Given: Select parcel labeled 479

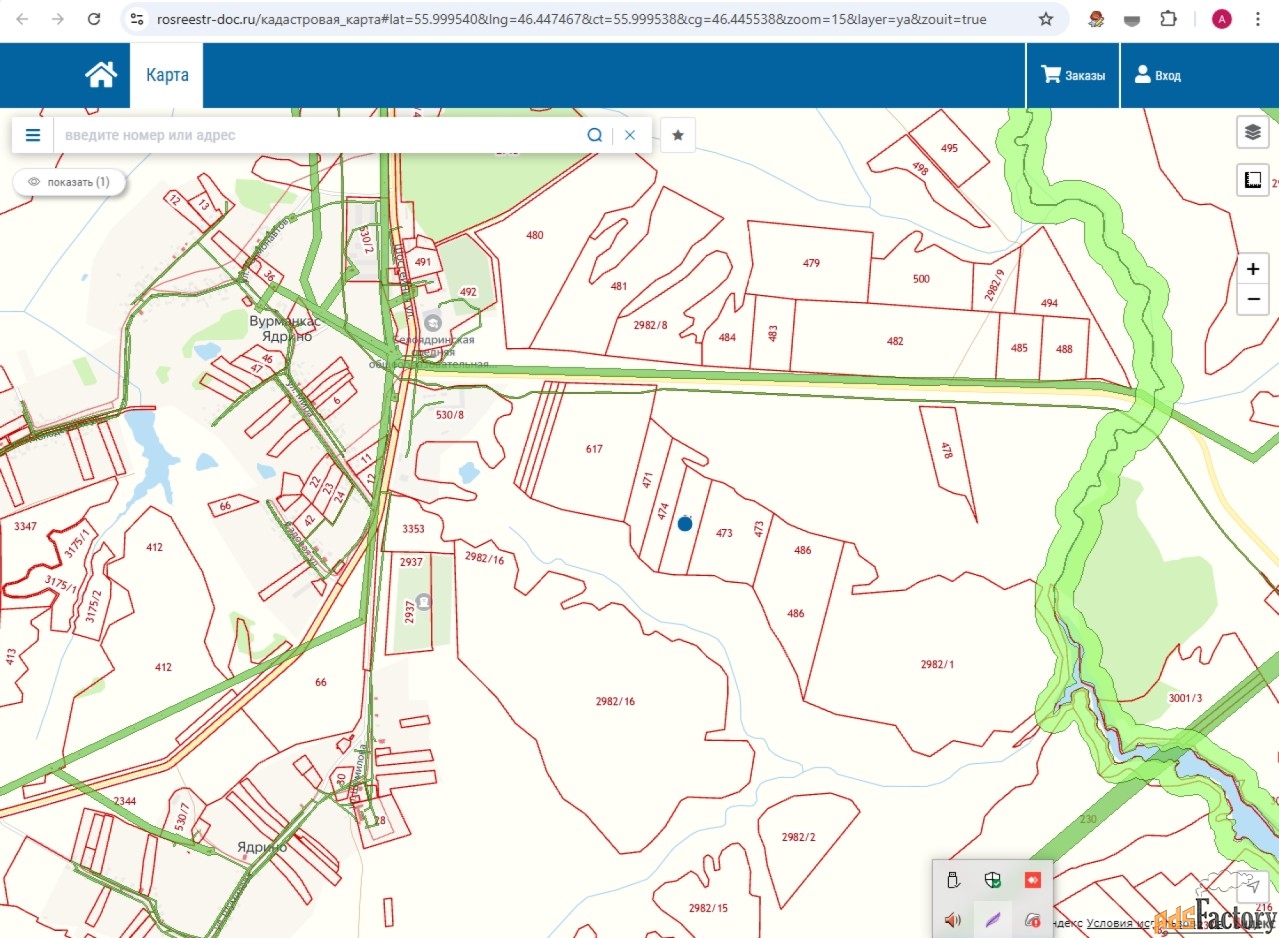Looking at the screenshot, I should click(x=811, y=264).
